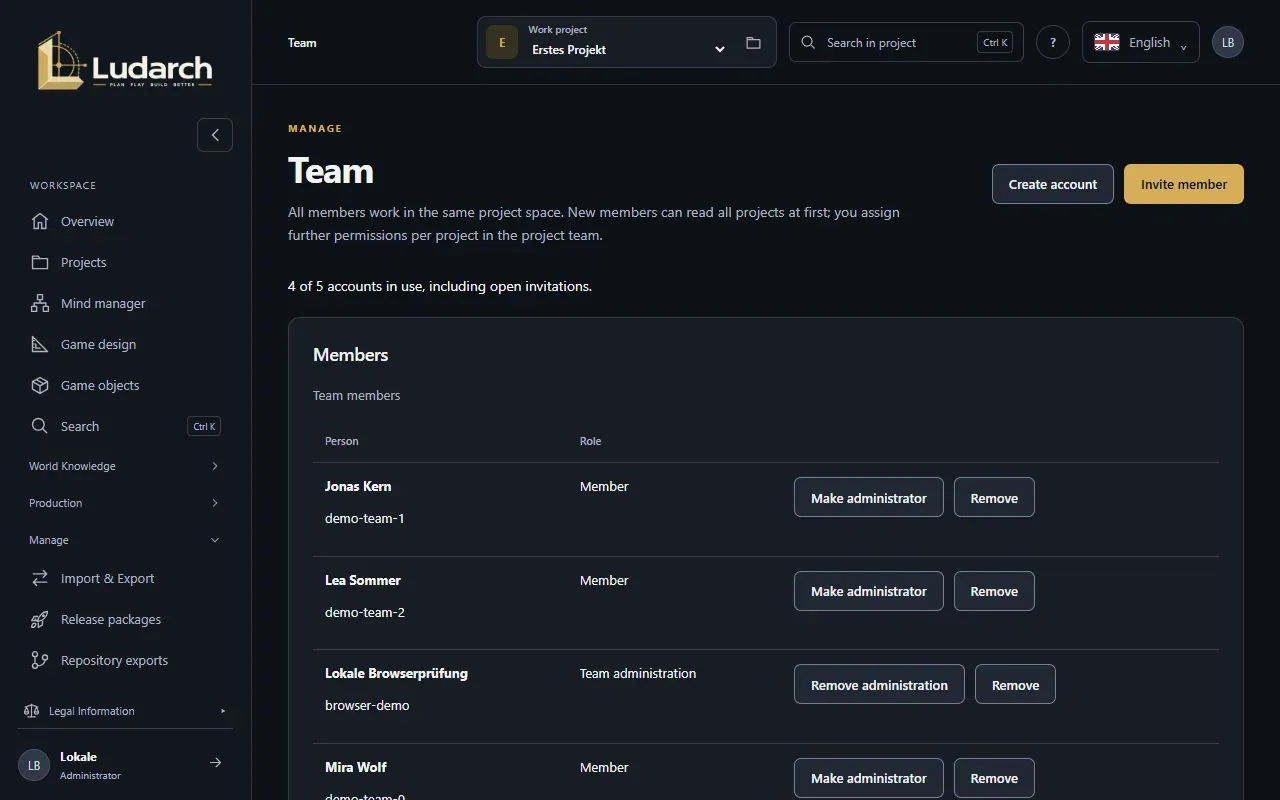
Task: Click the Search in project field
Action: pos(906,42)
